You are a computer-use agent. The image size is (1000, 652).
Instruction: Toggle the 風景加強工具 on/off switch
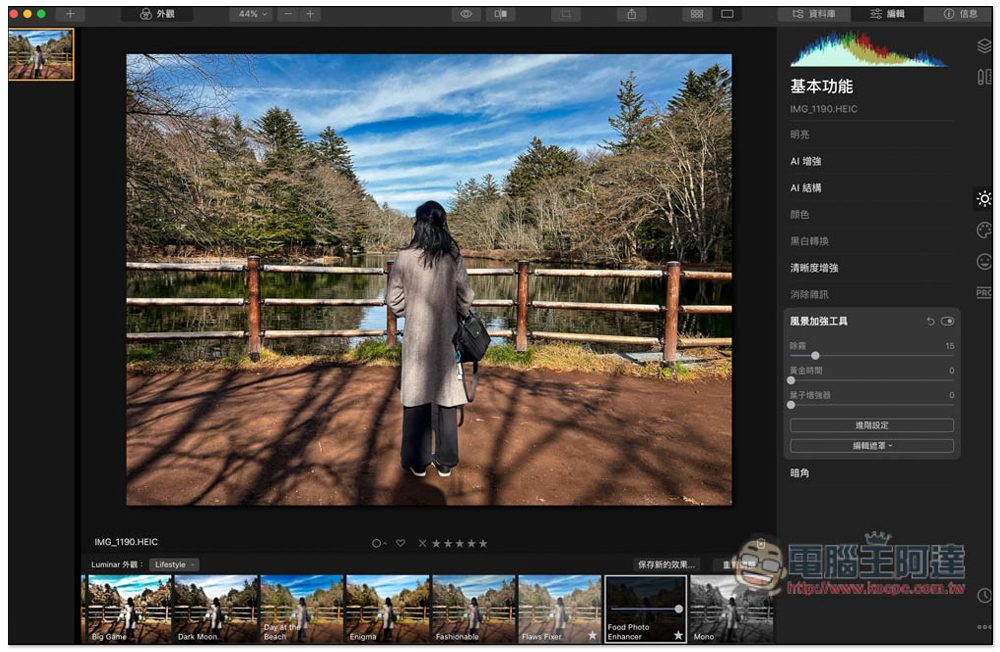coord(947,322)
